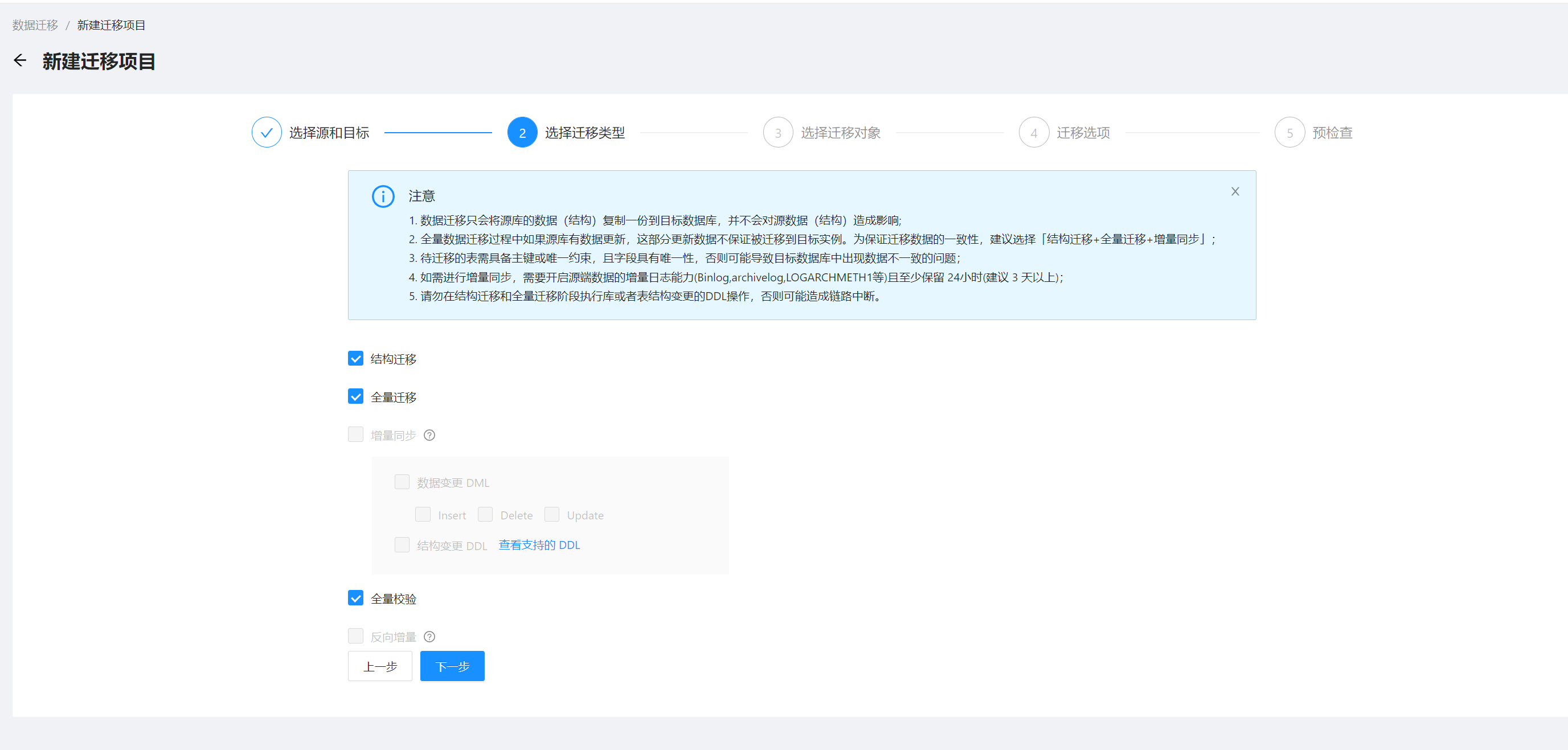Uncheck the 全量迁移 checkbox
Image resolution: width=1568 pixels, height=750 pixels.
[x=355, y=397]
